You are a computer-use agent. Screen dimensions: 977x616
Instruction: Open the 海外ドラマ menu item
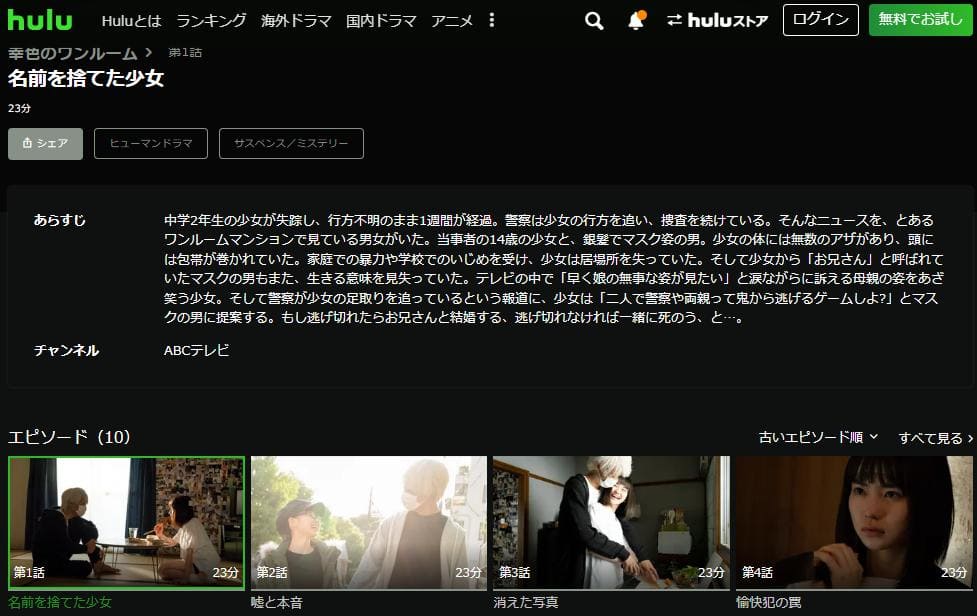point(296,21)
